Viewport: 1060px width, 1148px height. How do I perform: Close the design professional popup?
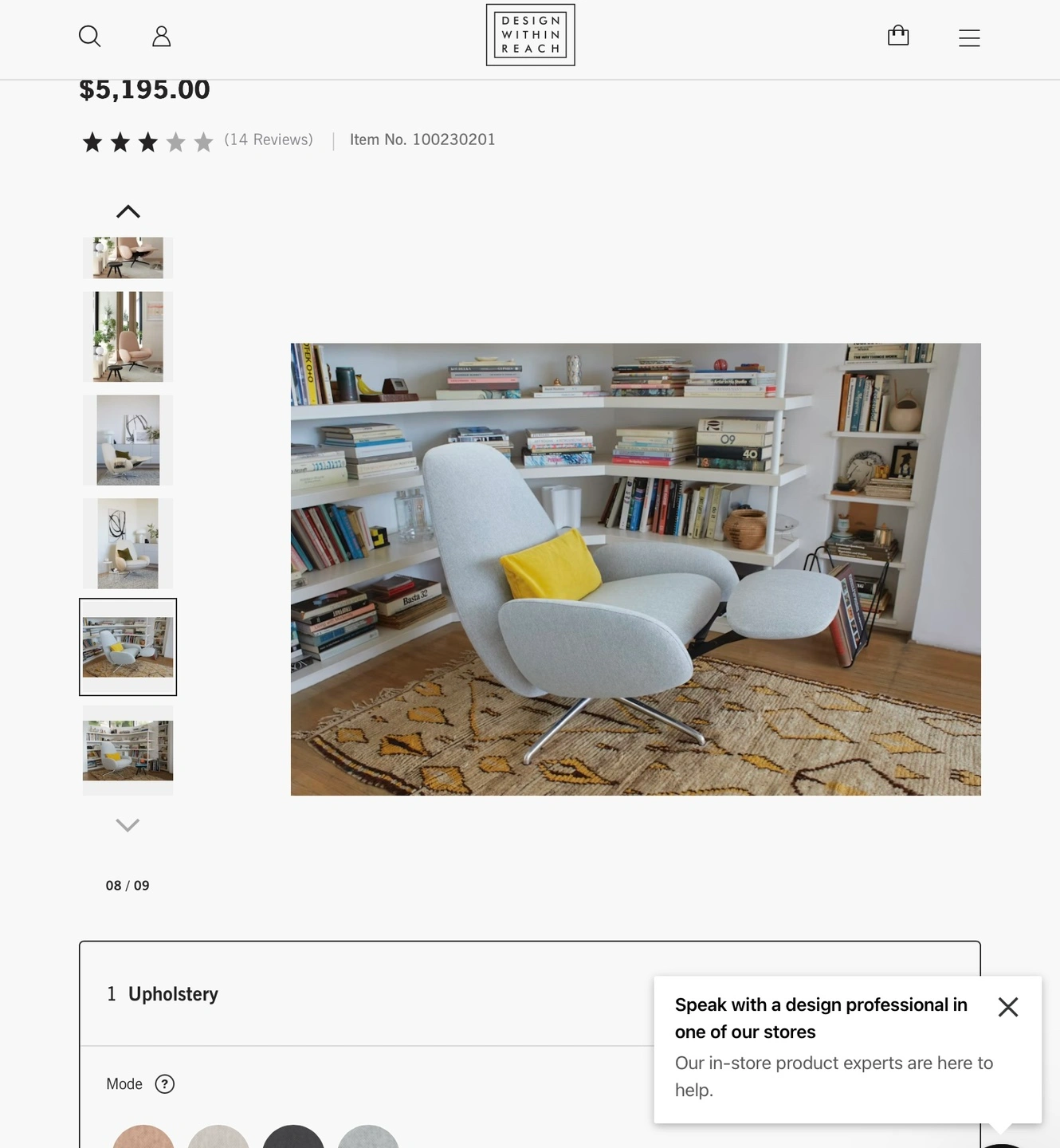(1008, 1007)
